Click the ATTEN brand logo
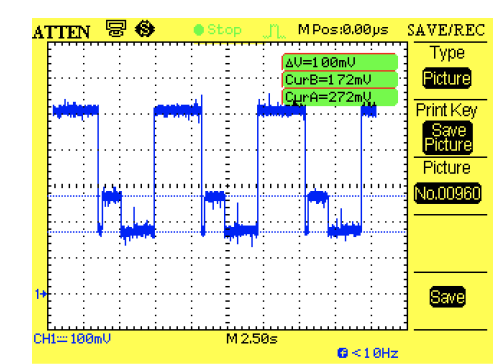Viewport: 493px width, 364px height. click(x=62, y=32)
